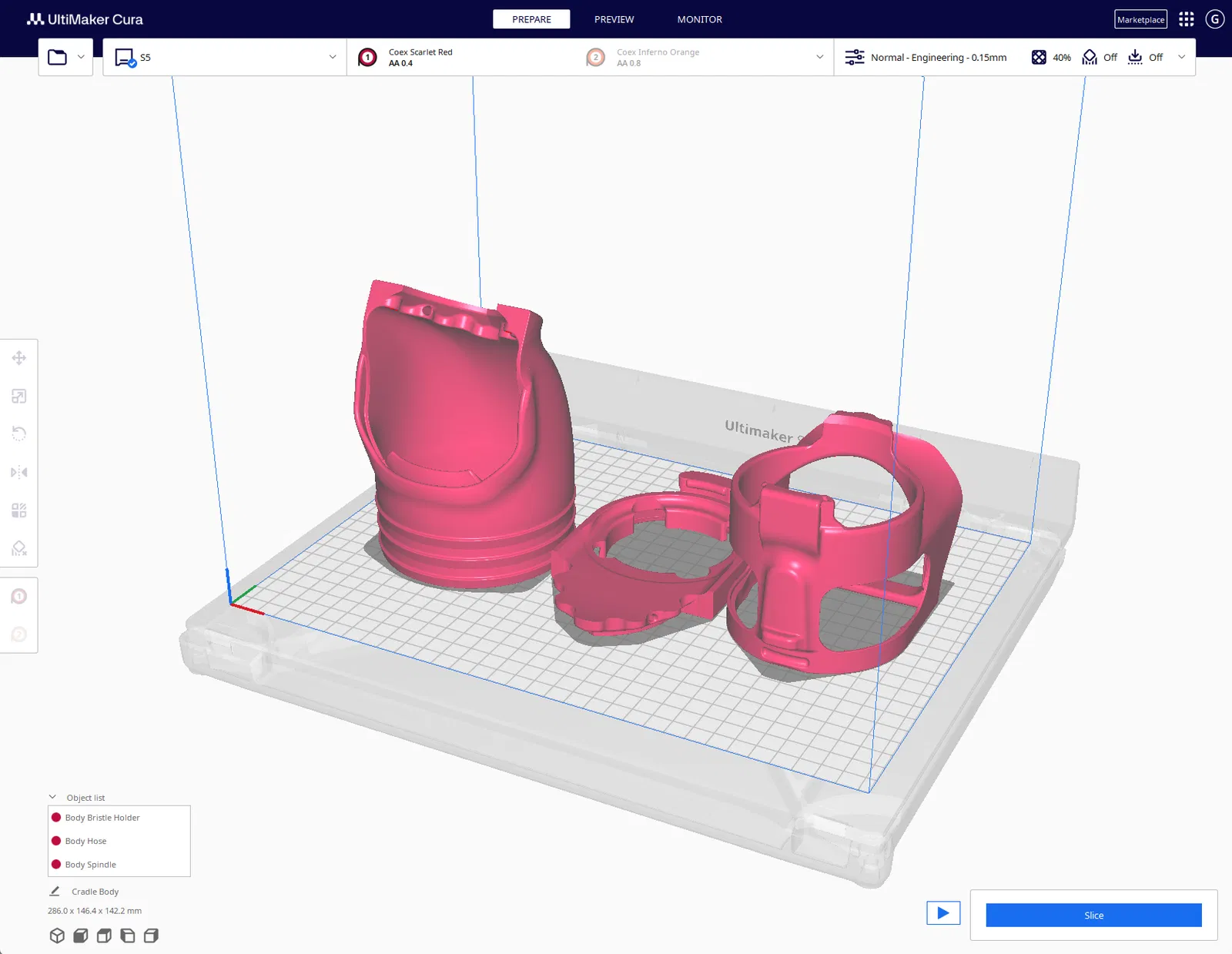
Task: Expand the print settings panel chevron
Action: click(x=1182, y=57)
